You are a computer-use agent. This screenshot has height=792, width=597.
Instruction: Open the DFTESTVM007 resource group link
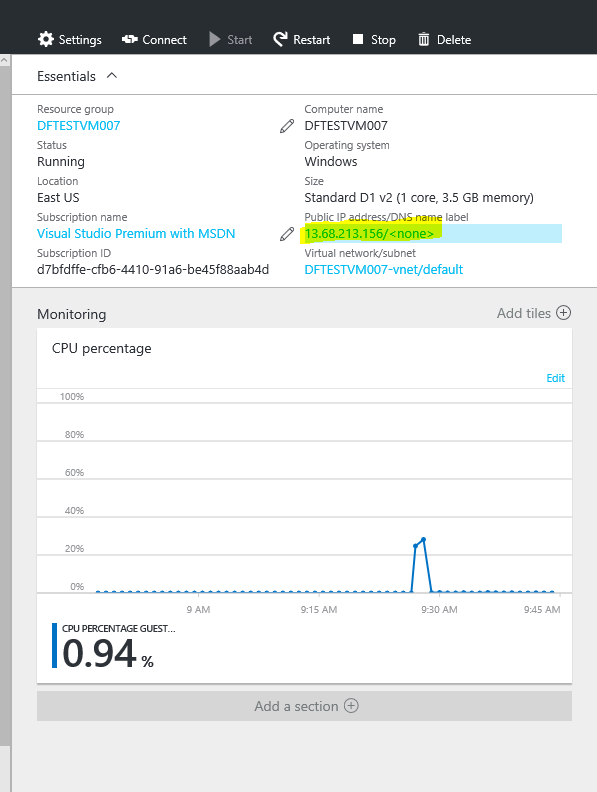coord(79,126)
